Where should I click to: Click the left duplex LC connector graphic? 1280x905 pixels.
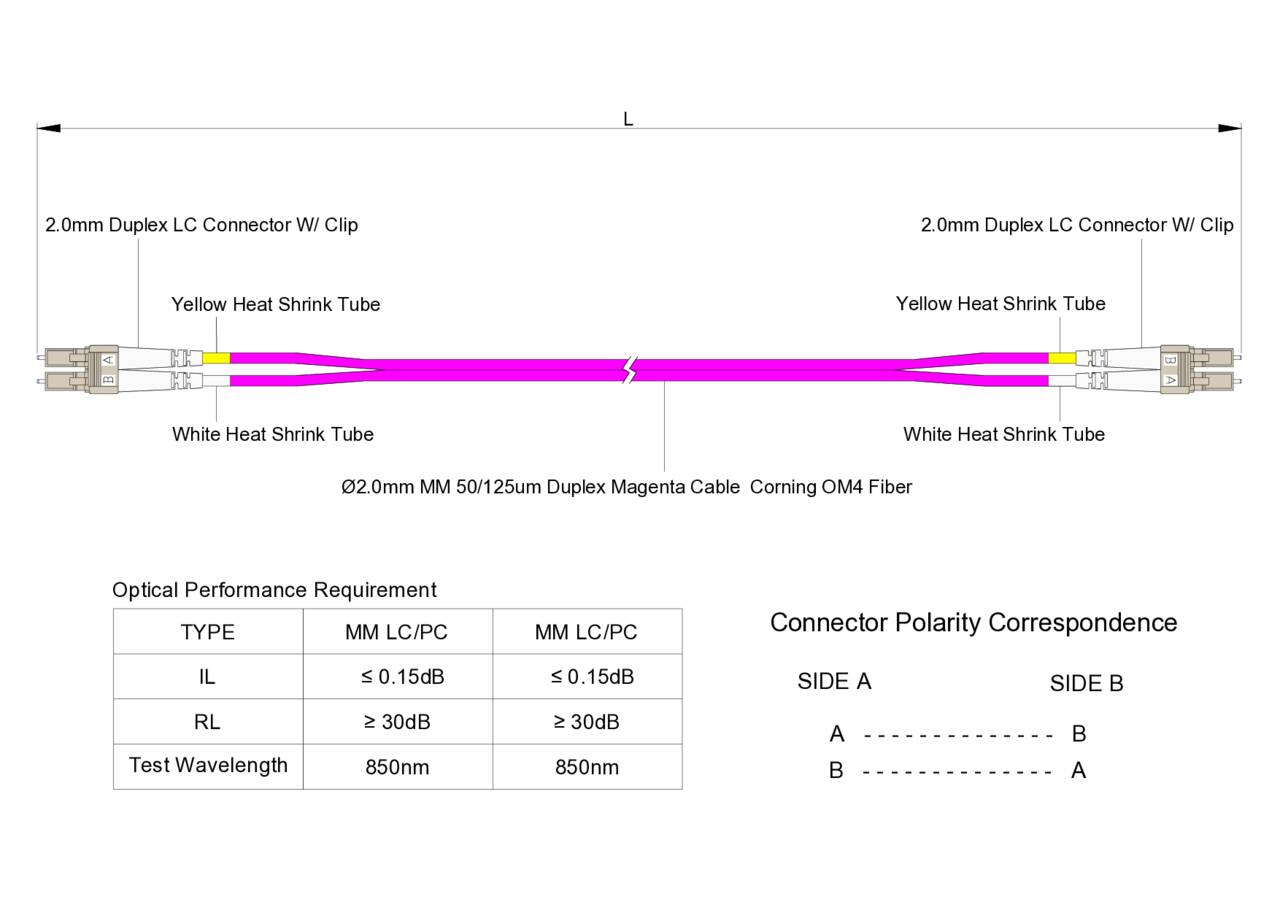click(100, 369)
